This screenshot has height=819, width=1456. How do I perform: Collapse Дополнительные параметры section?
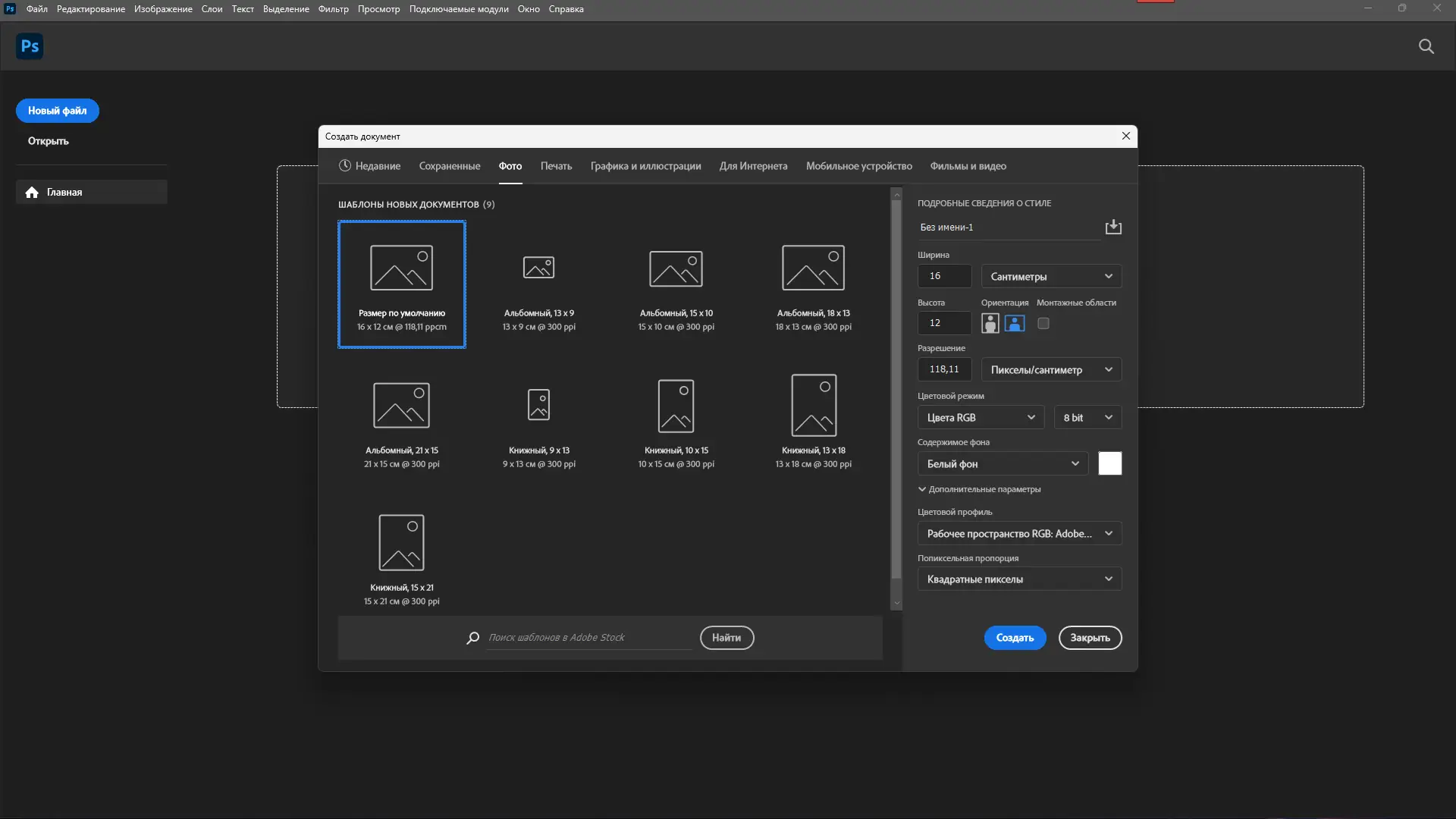pyautogui.click(x=922, y=490)
